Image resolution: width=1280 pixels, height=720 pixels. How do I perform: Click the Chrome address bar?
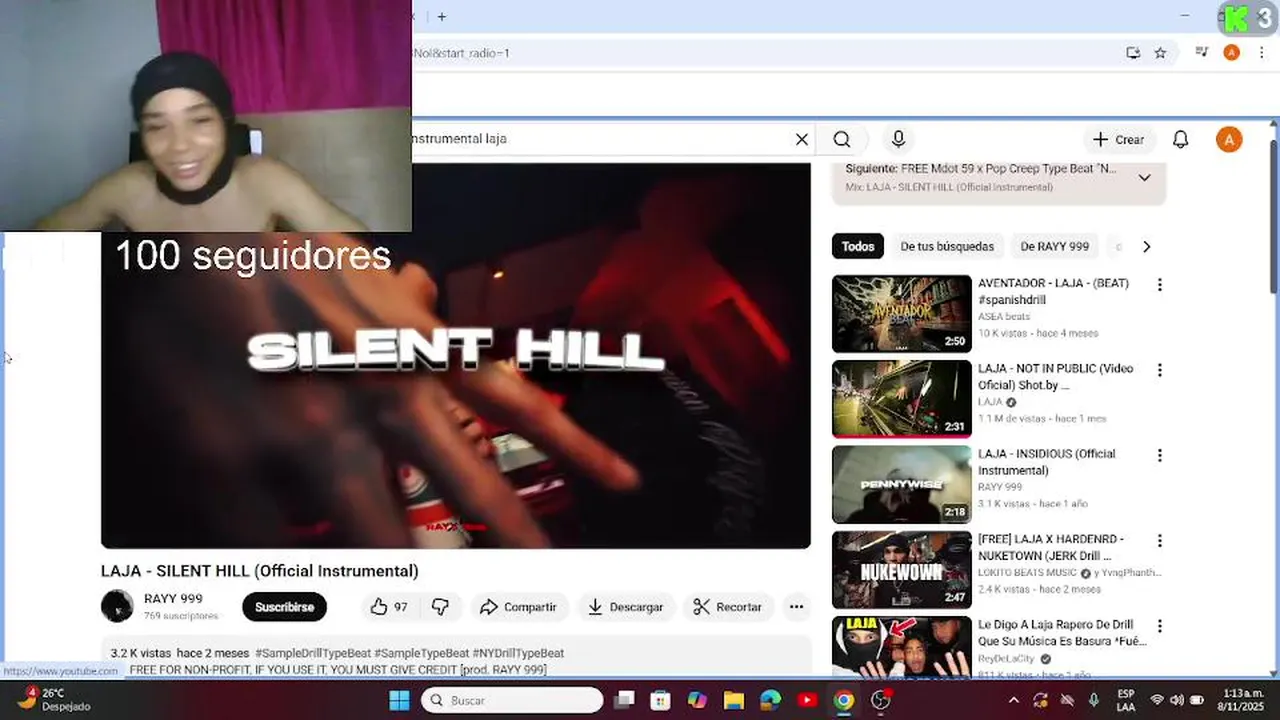[x=765, y=53]
